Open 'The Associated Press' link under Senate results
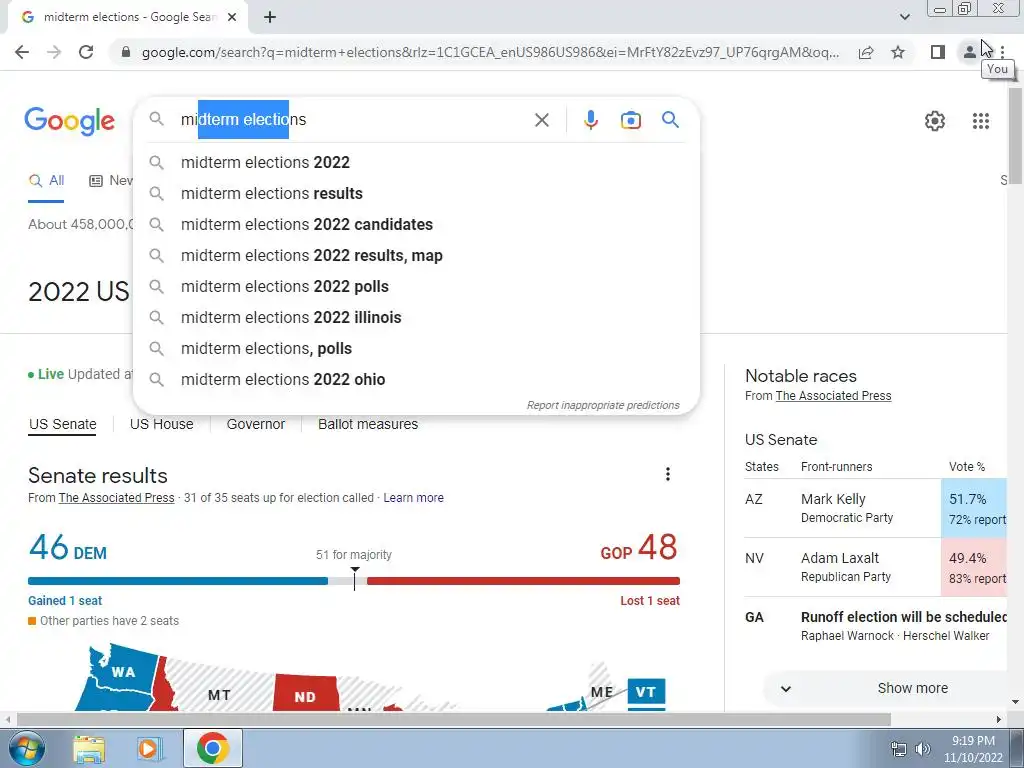The height and width of the screenshot is (768, 1024). [x=116, y=498]
